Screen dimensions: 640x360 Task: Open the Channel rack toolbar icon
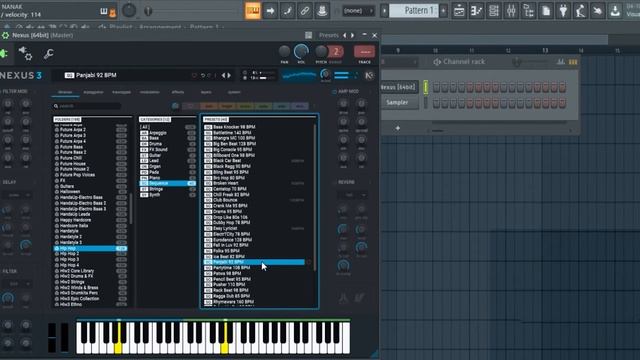(493, 11)
